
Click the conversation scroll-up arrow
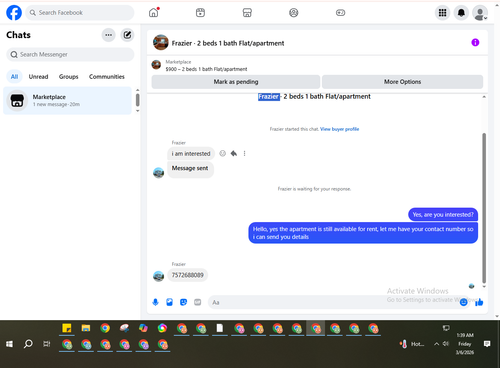tap(484, 97)
